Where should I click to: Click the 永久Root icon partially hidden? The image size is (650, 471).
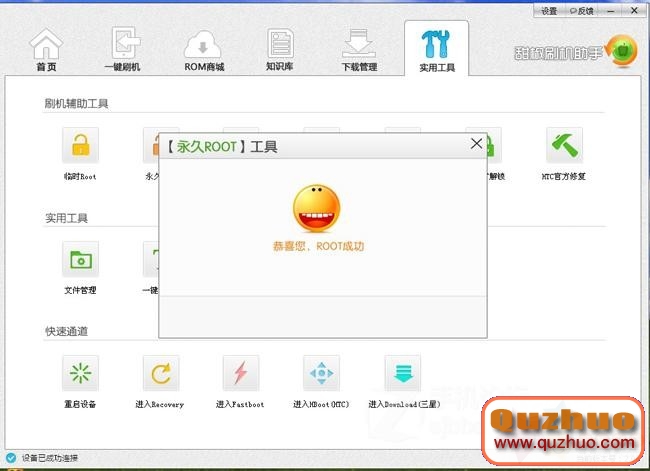(x=151, y=145)
